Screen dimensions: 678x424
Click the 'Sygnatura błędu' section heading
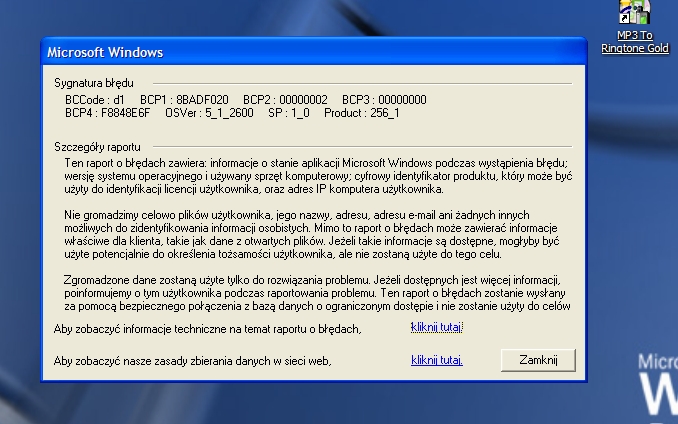point(93,83)
